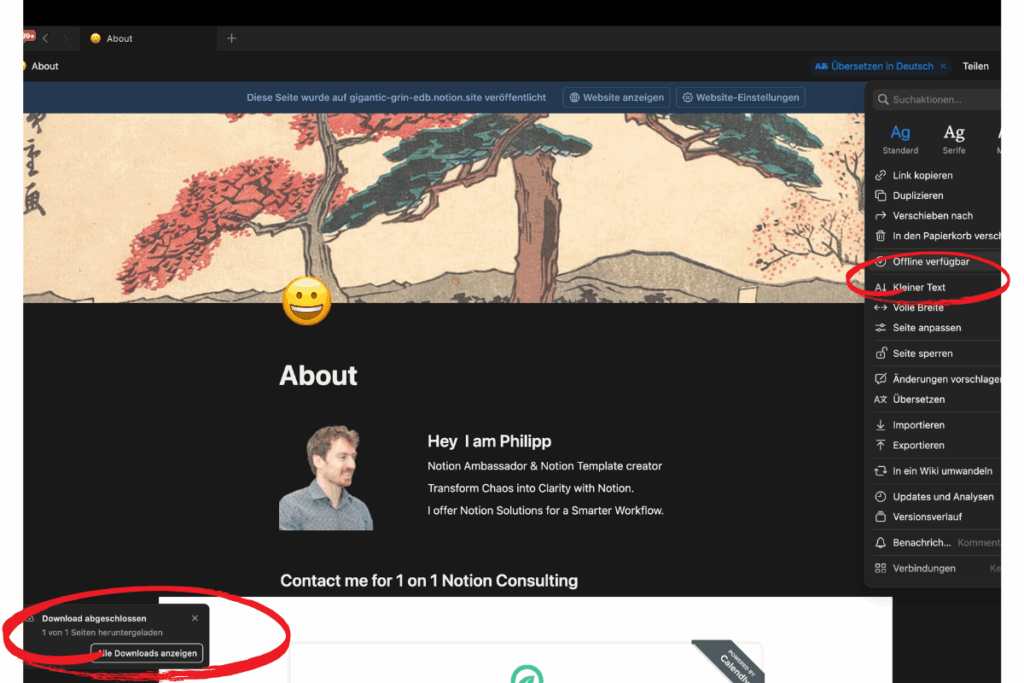
Task: Click Übersetzen in Deutsch button
Action: [x=874, y=66]
